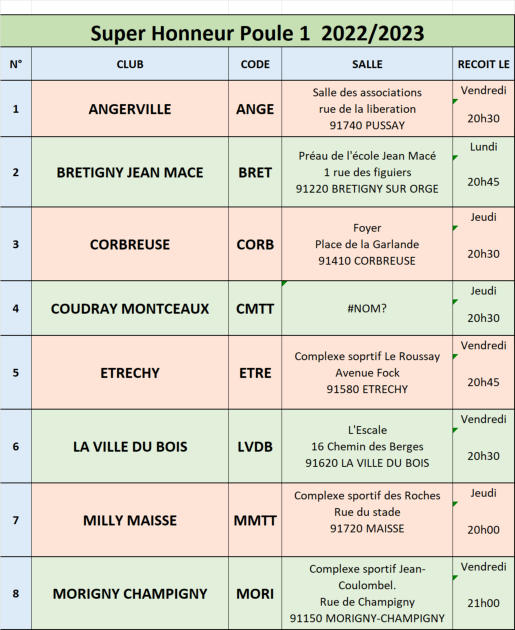Viewport: 515px width, 630px height.
Task: Select the CODE column header
Action: tap(255, 64)
